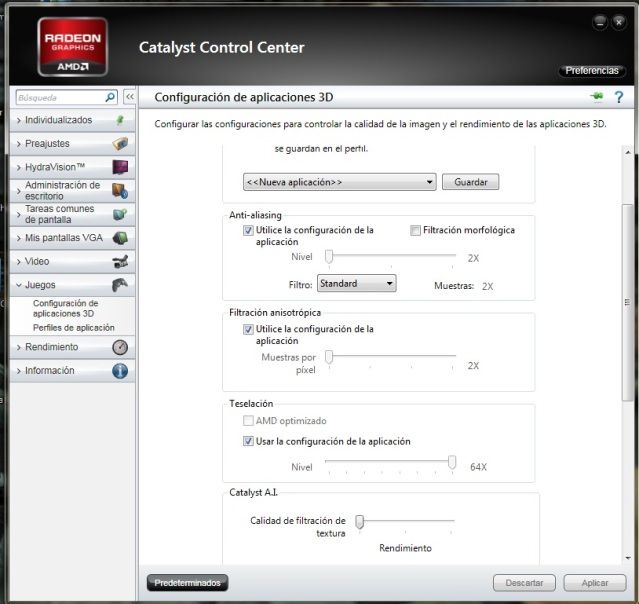Select Perfiles de aplicación item
This screenshot has height=604, width=639.
[73, 328]
